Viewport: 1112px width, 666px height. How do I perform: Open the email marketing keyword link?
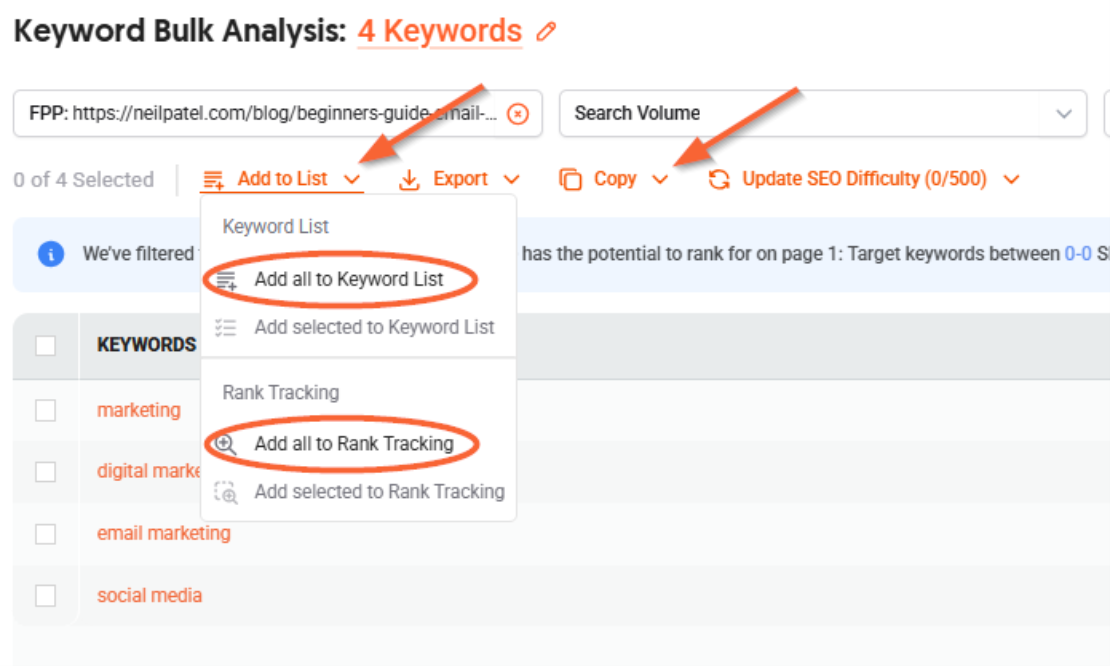tap(163, 533)
